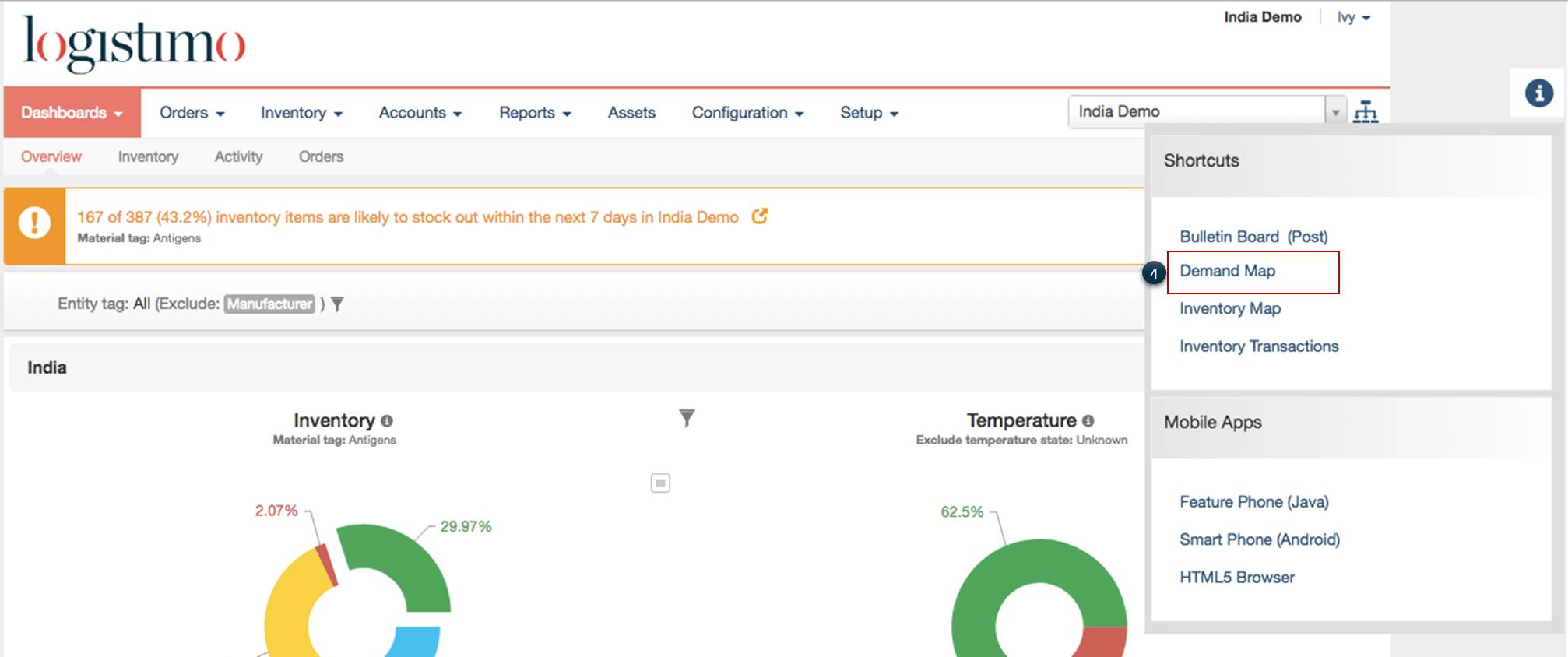Click the Temperature chart info icon
This screenshot has width=1568, height=657.
pyautogui.click(x=1088, y=421)
